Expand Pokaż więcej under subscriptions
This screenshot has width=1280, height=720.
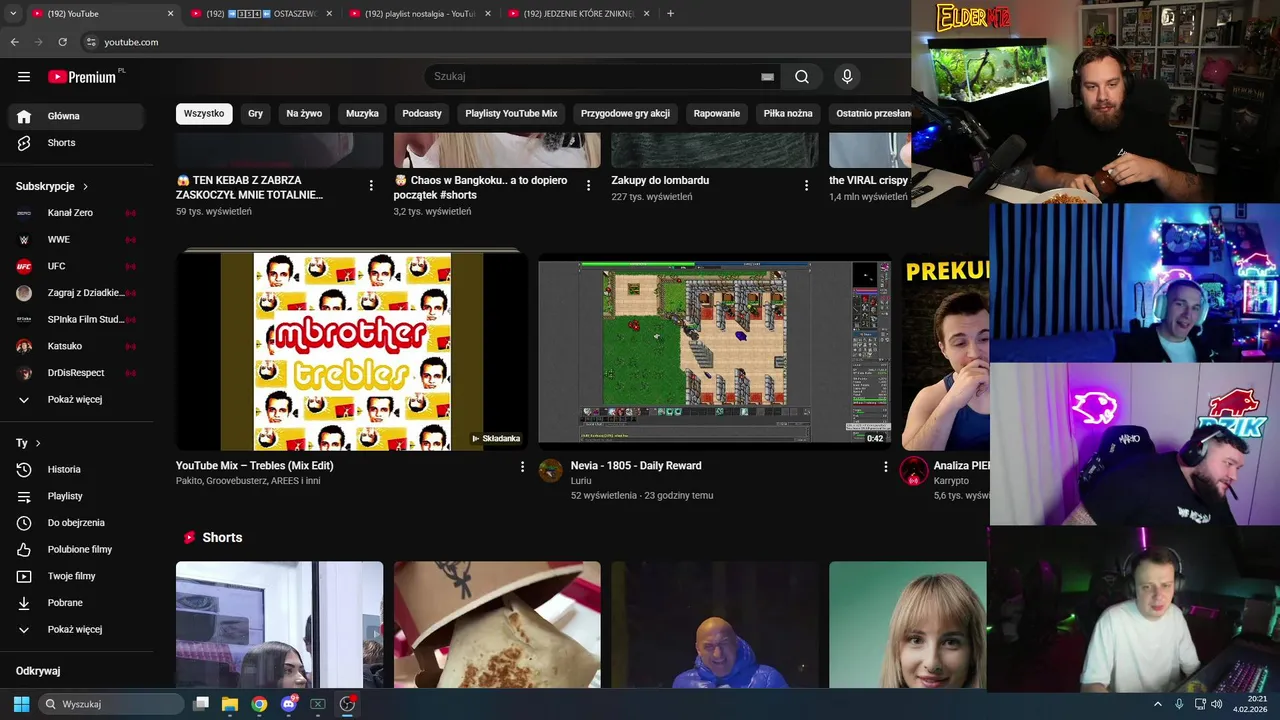76,399
